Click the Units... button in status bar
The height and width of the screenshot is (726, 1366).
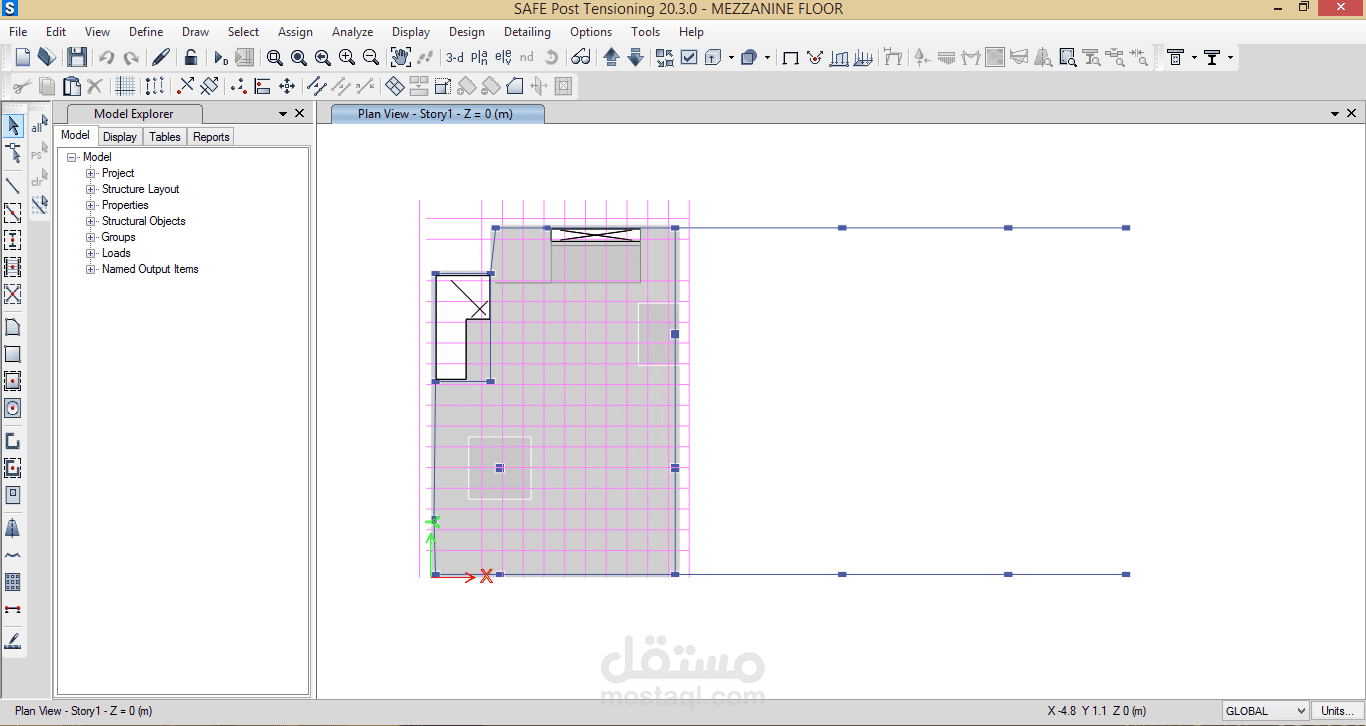pyautogui.click(x=1337, y=711)
